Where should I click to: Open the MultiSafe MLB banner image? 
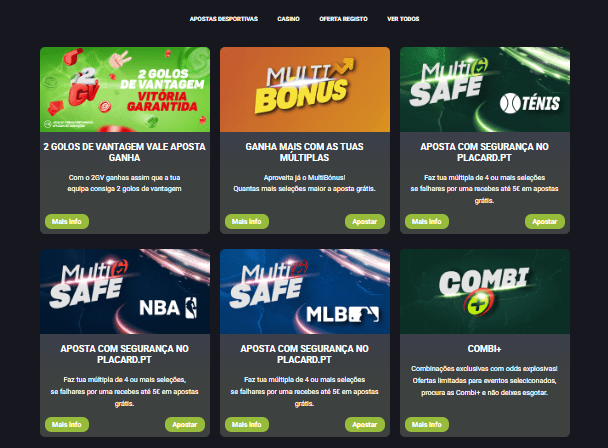[305, 292]
